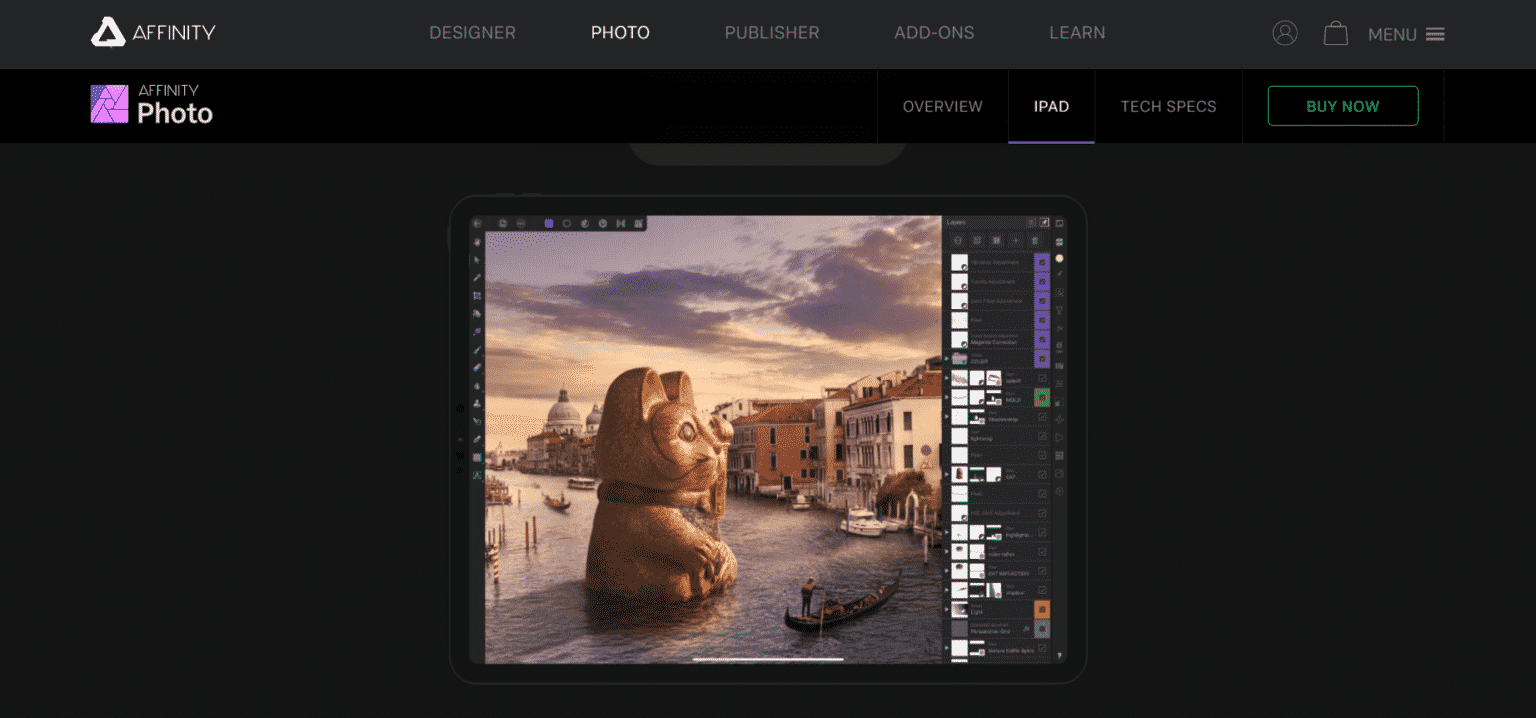This screenshot has width=1536, height=718.
Task: Expand the texture traffic lights layer
Action: pos(946,649)
